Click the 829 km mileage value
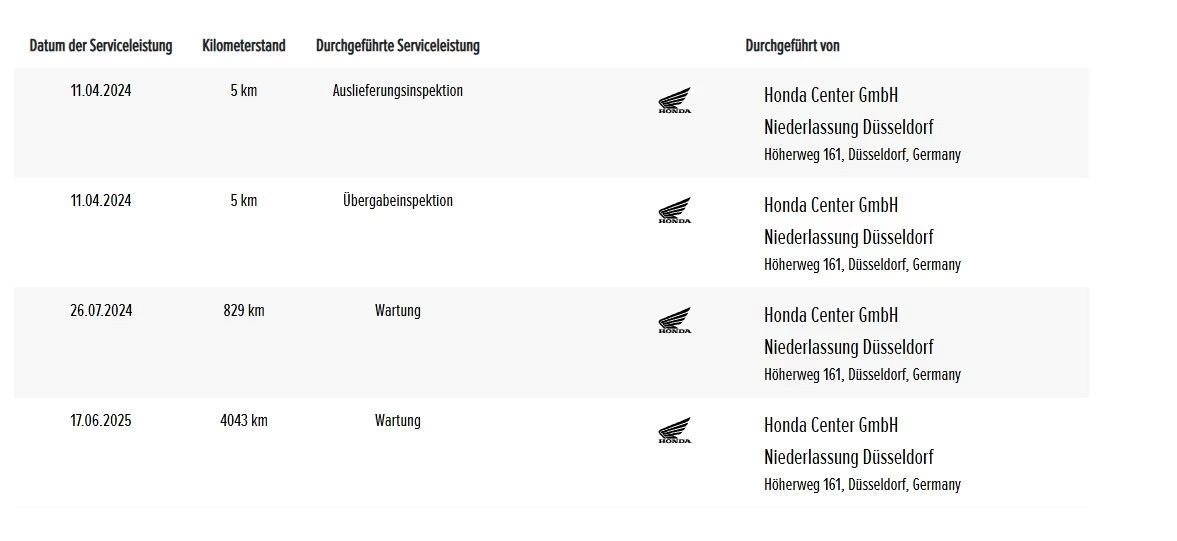Screen dimensions: 1177x541 pos(243,311)
